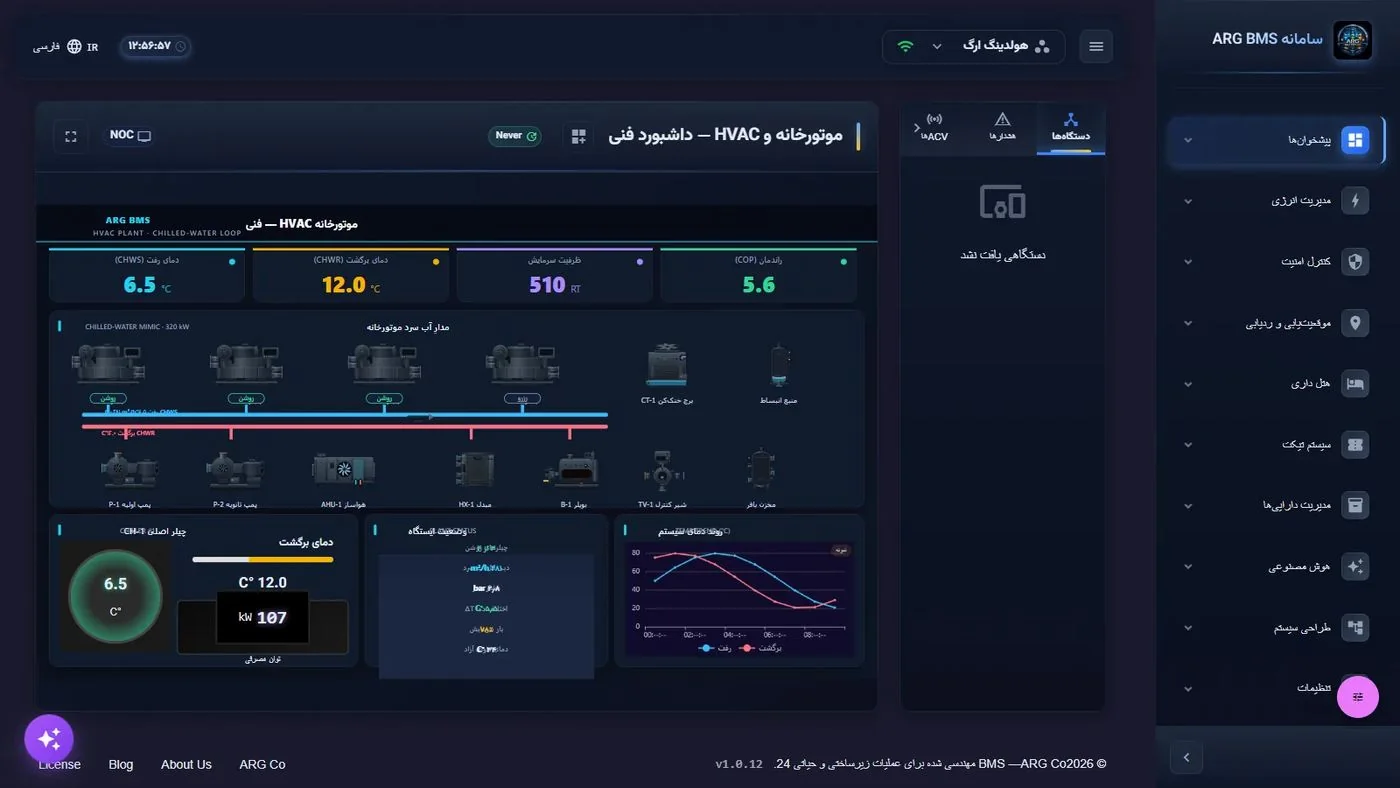Open Energy Management (مدیریت انرژی) lightning icon

point(1355,201)
